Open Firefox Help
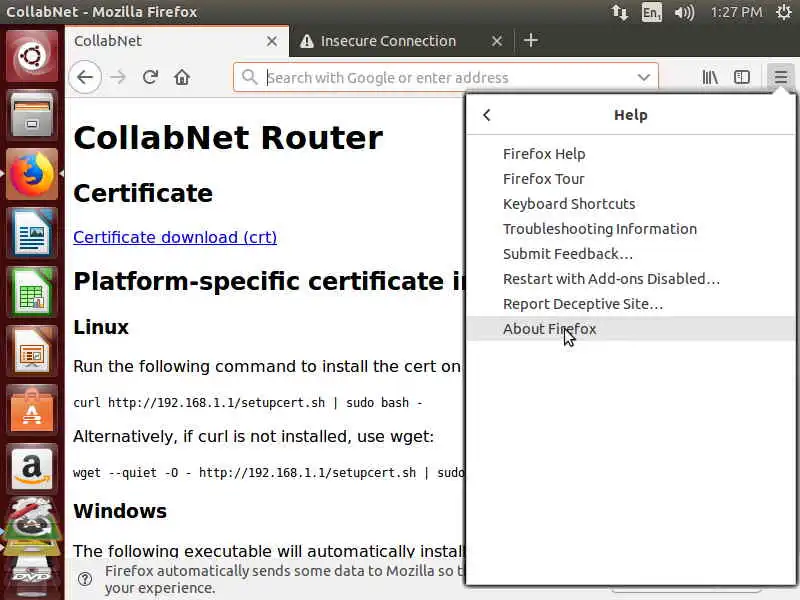Viewport: 800px width, 600px height. [x=631, y=154]
